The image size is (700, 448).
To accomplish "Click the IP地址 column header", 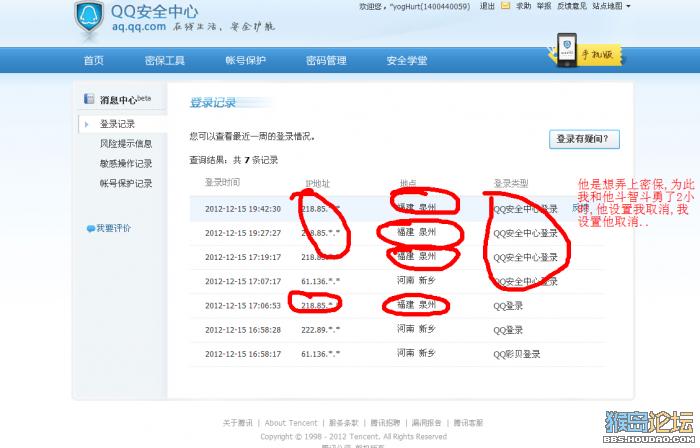I will tap(317, 183).
